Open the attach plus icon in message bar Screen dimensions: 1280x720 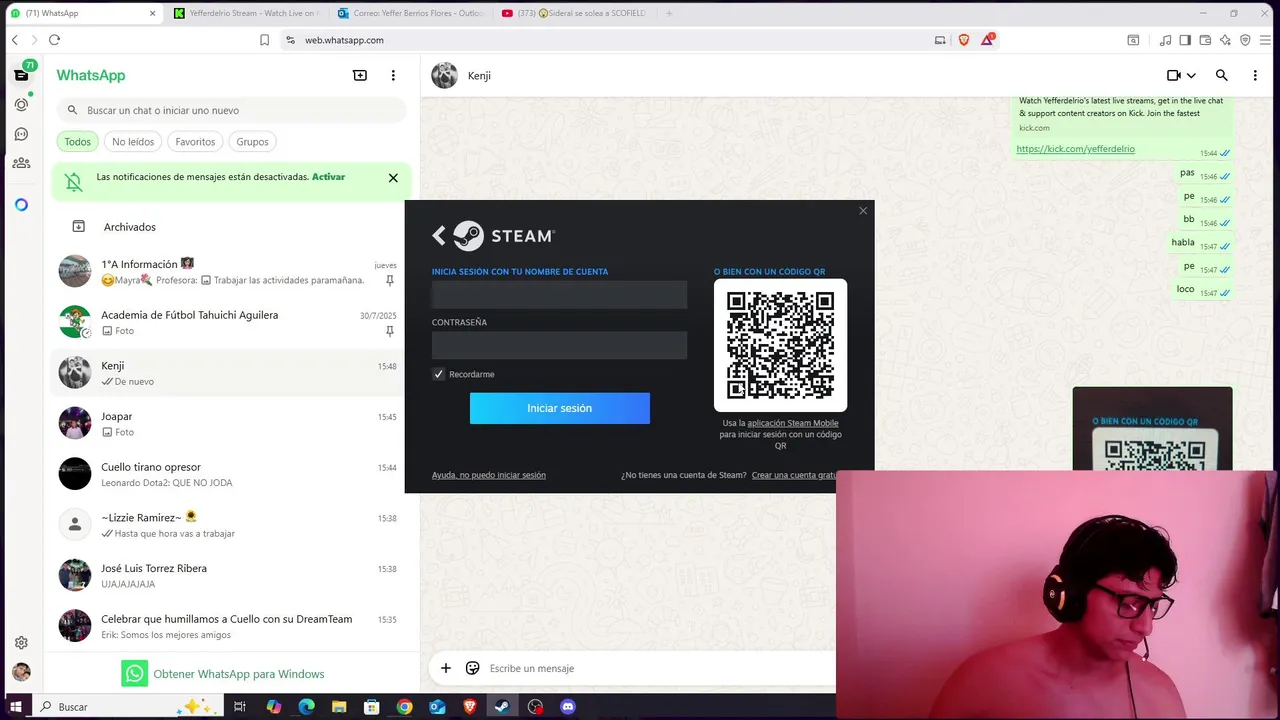446,668
